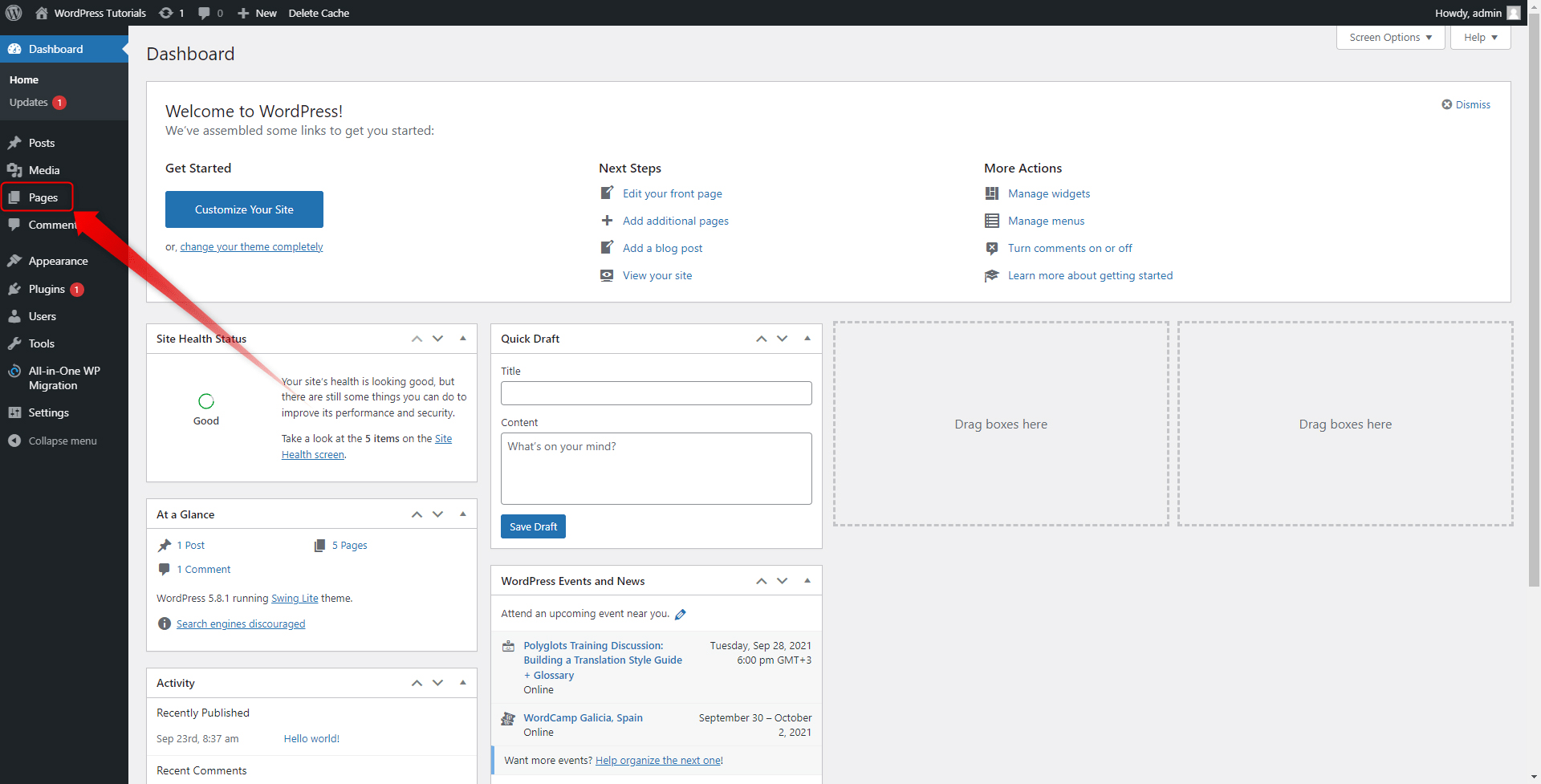Click the Howdy, admin account text
Viewport: 1541px width, 784px height.
pyautogui.click(x=1468, y=13)
